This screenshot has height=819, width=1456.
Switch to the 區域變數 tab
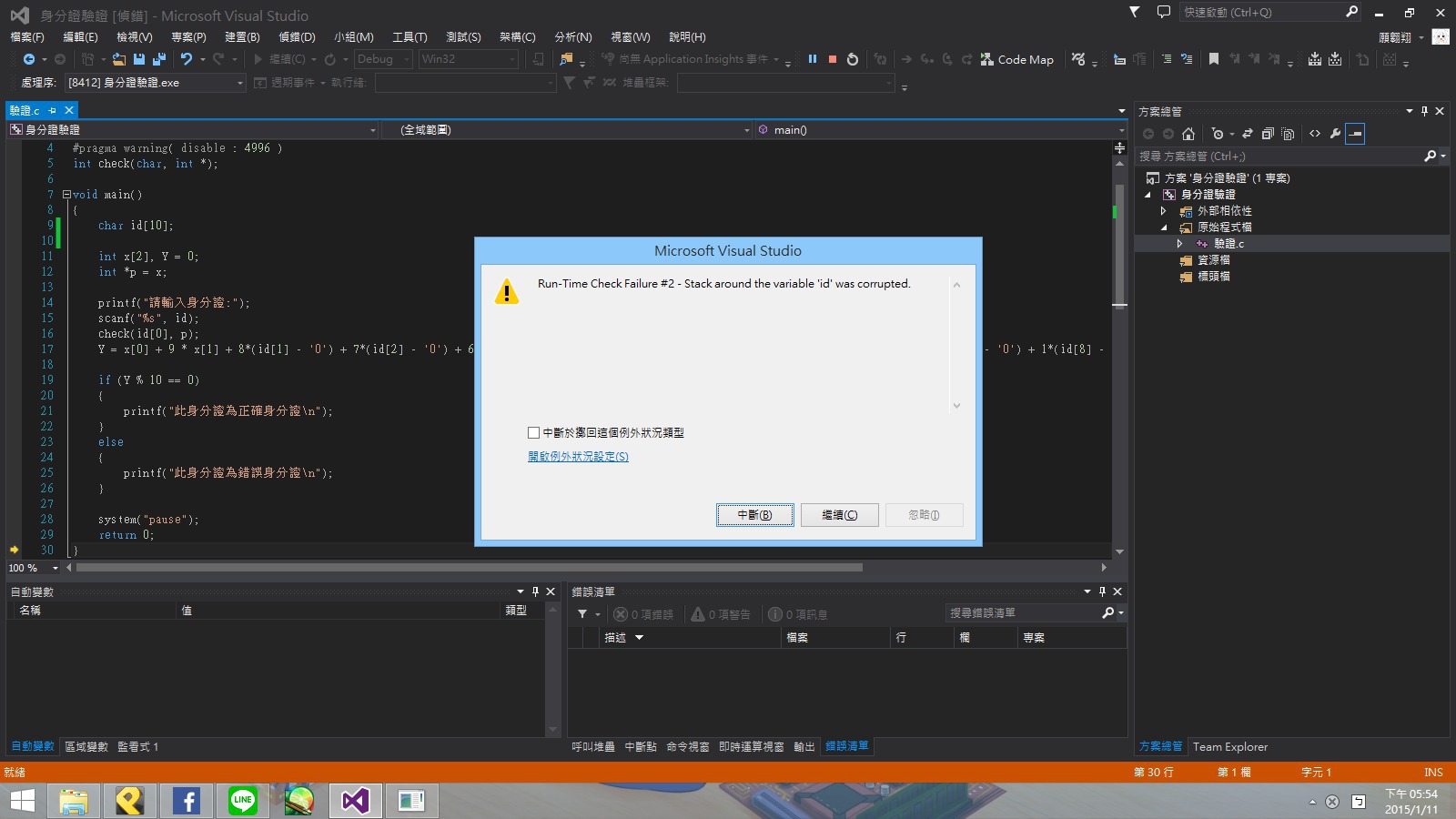point(86,747)
